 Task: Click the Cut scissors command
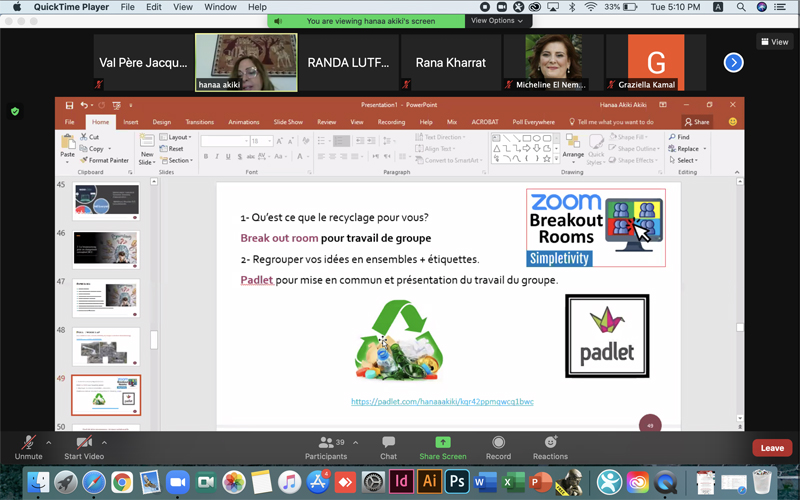click(x=89, y=137)
